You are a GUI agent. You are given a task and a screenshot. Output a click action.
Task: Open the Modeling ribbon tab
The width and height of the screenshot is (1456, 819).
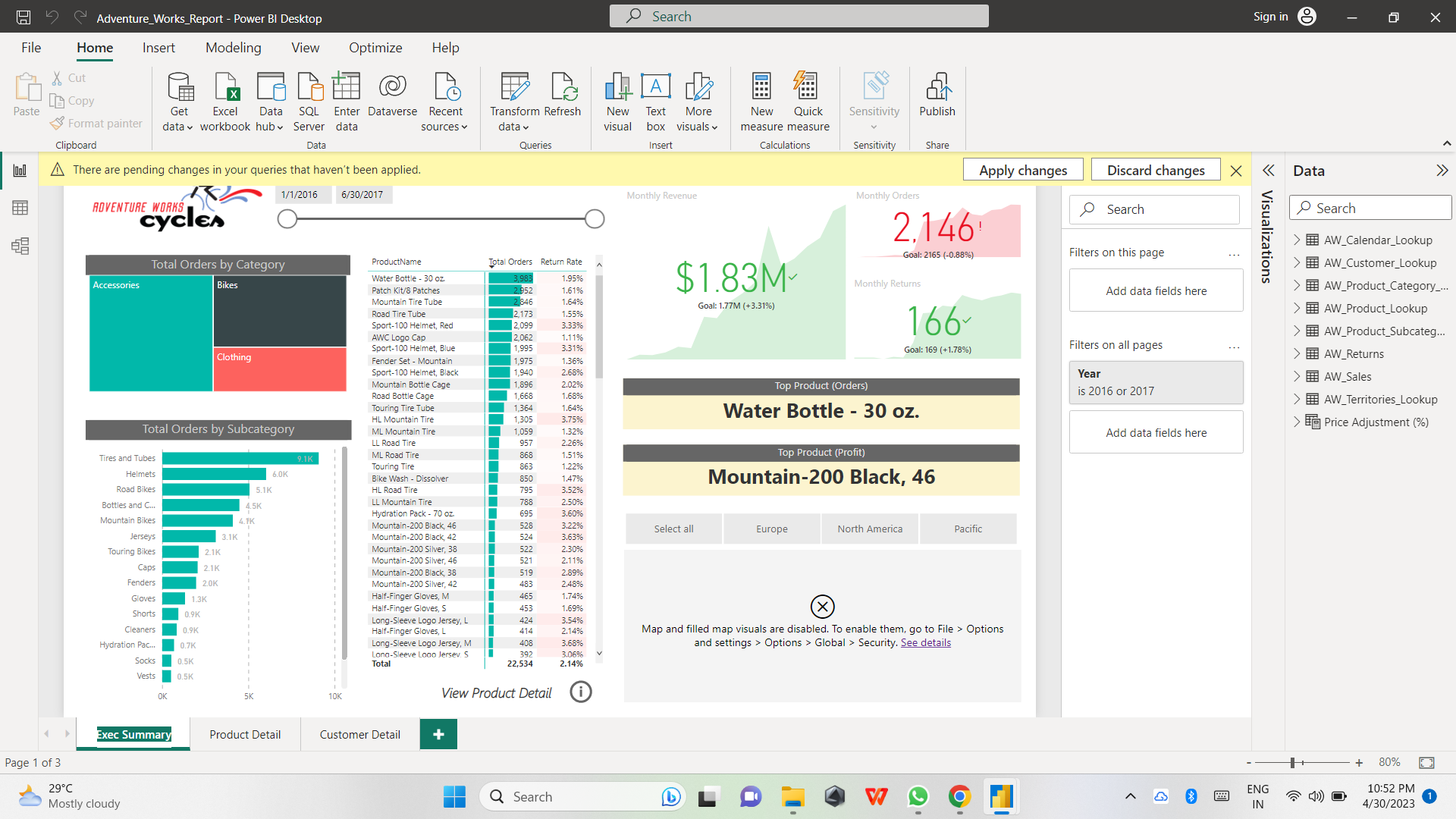pos(233,47)
